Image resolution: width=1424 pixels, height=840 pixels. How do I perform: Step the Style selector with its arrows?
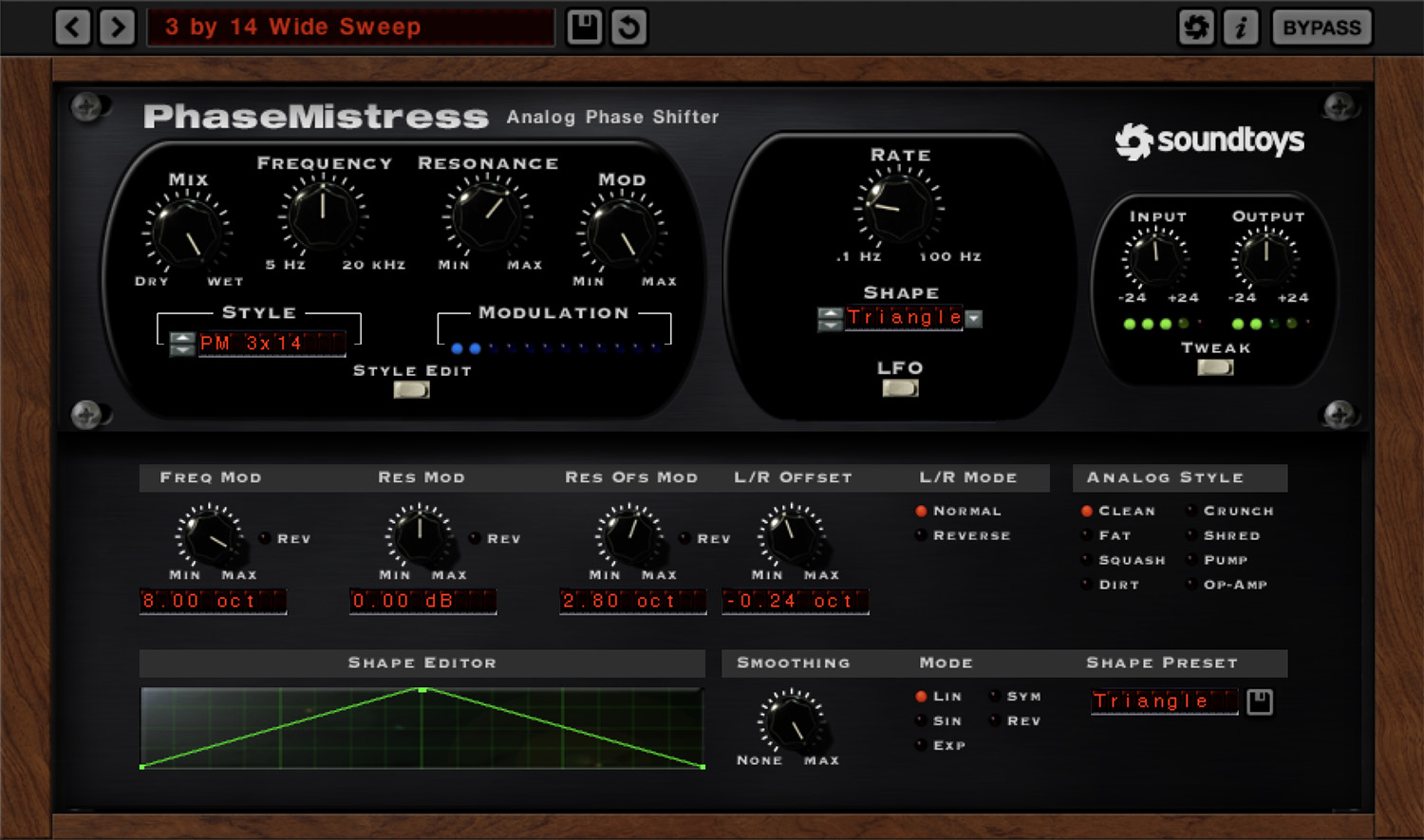182,344
